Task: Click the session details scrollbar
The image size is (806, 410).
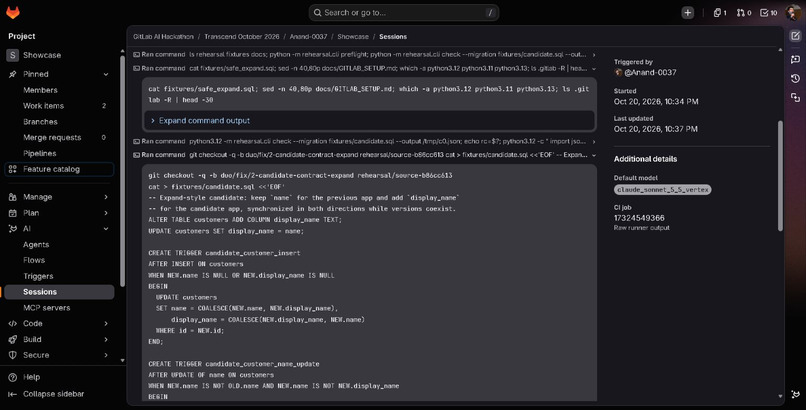Action: (x=780, y=176)
